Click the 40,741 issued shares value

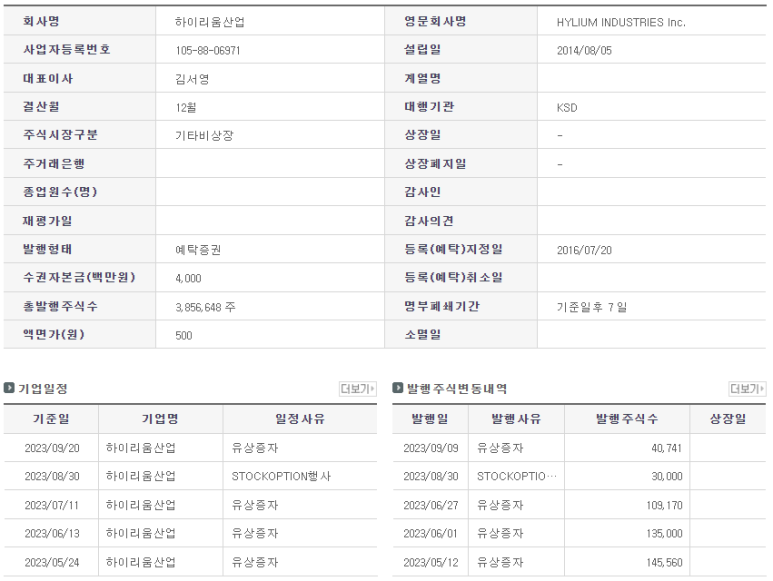(x=667, y=448)
